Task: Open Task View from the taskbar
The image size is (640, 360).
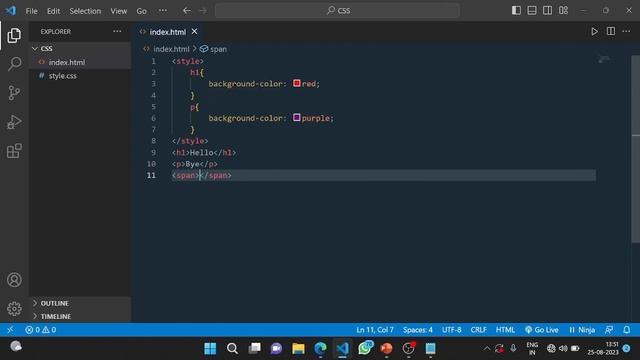Action: pyautogui.click(x=254, y=348)
